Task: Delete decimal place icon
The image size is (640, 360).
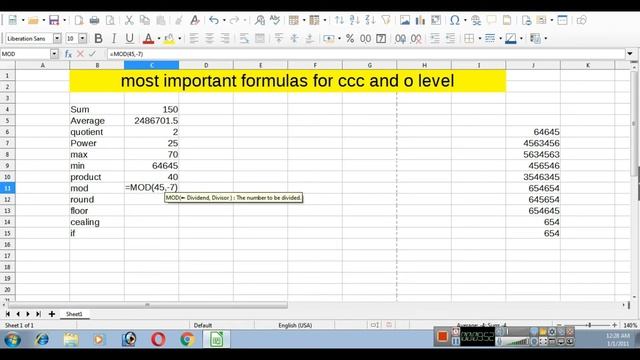Action: click(x=416, y=38)
